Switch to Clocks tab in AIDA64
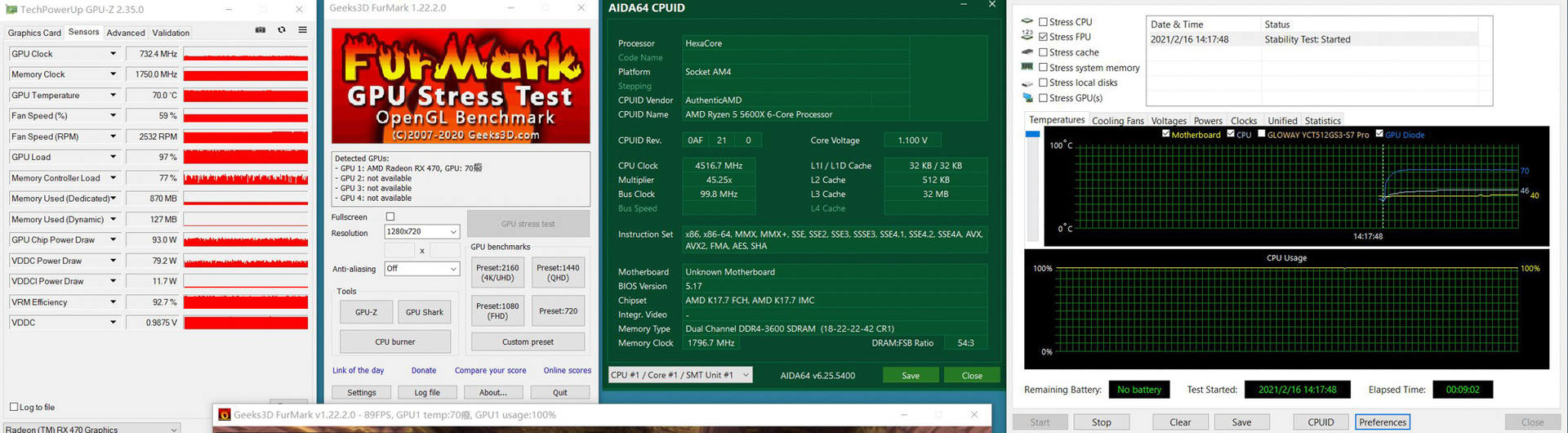This screenshot has width=1568, height=433. (x=1243, y=121)
